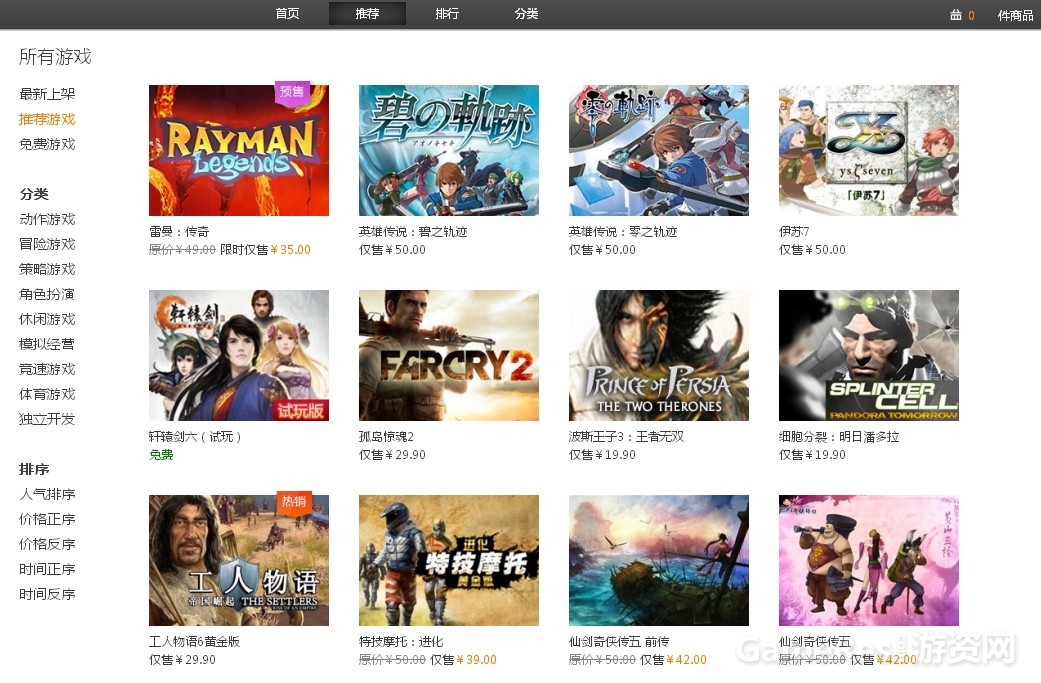Screen dimensions: 1041x683
Task: Click the 免费 price label
Action: coord(161,455)
